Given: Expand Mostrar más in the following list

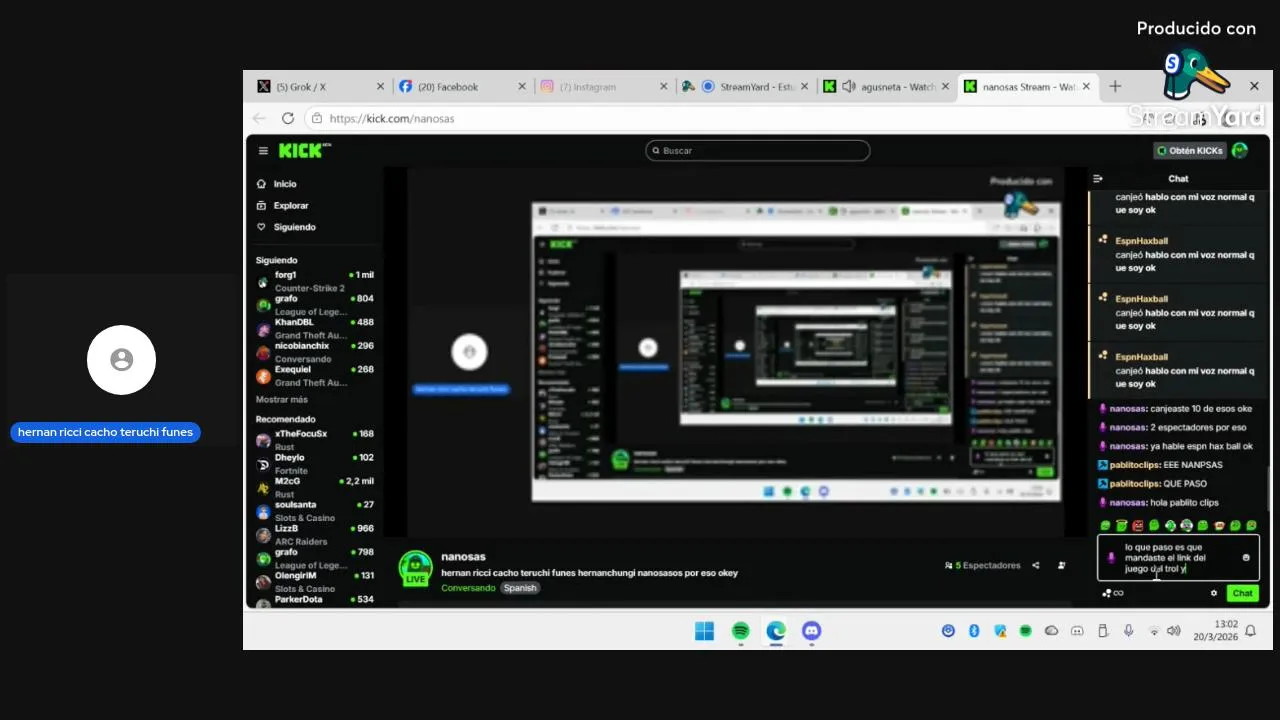Looking at the screenshot, I should [x=281, y=399].
